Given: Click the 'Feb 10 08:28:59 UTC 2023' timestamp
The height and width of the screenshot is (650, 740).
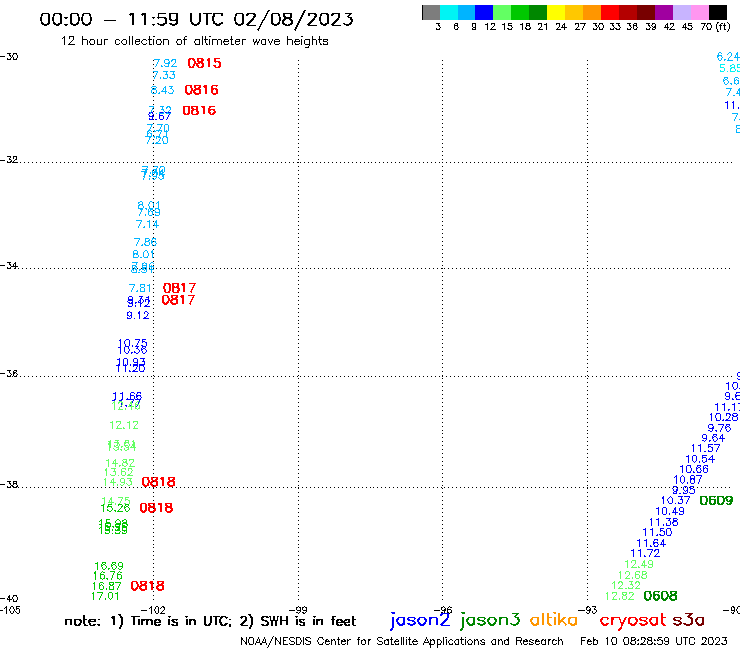Looking at the screenshot, I should [x=654, y=641].
